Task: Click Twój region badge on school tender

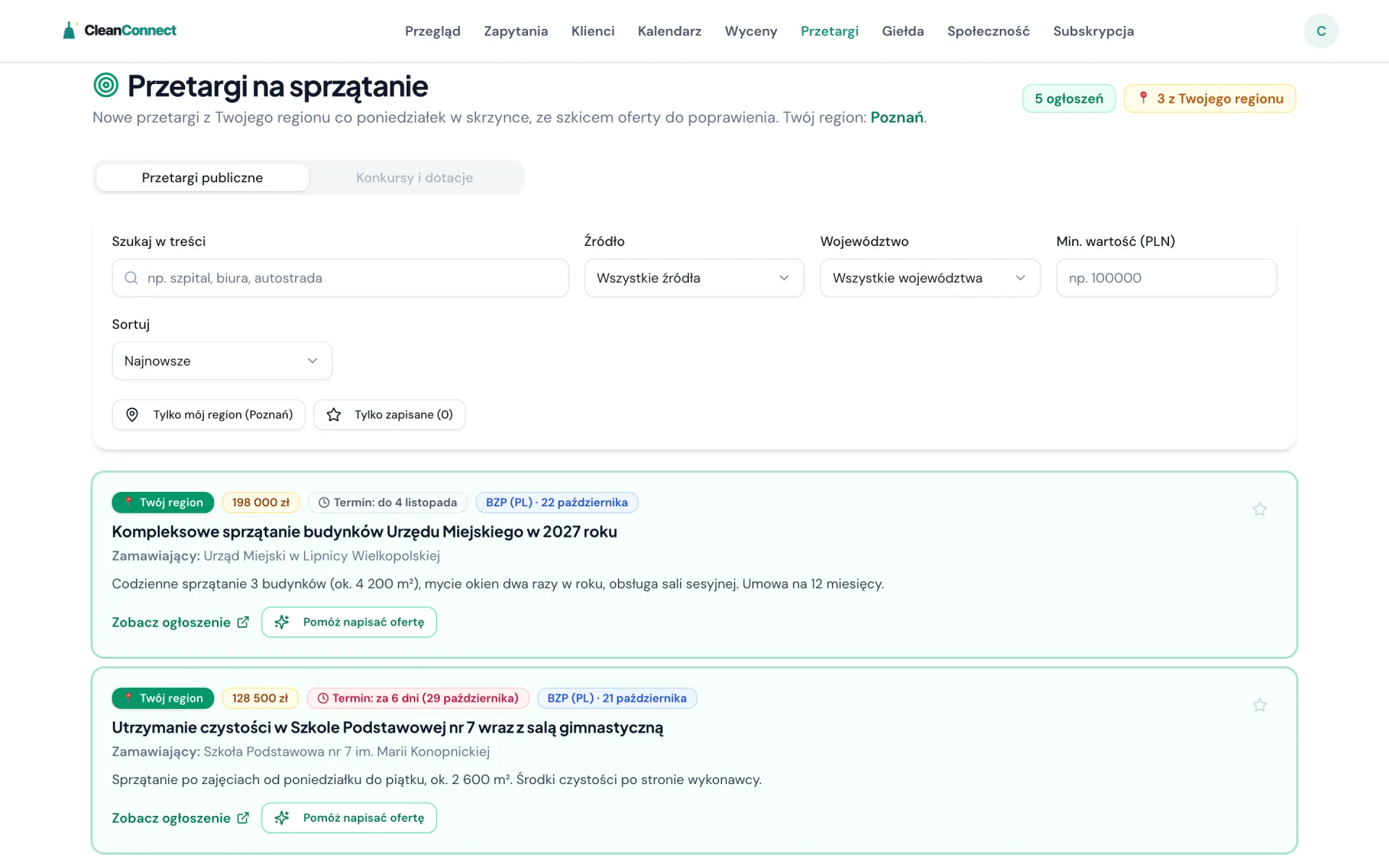Action: [163, 698]
